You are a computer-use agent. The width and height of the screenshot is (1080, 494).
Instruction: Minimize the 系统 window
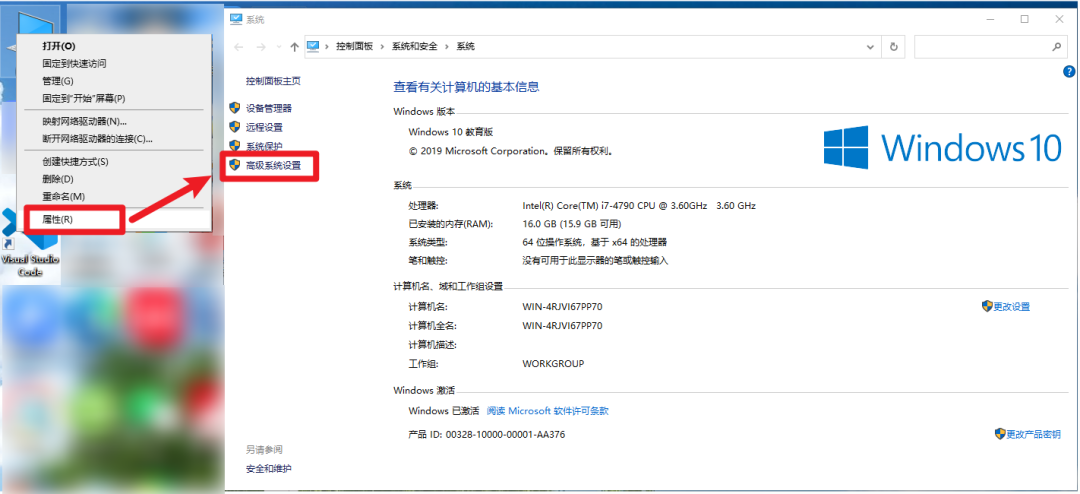[989, 19]
